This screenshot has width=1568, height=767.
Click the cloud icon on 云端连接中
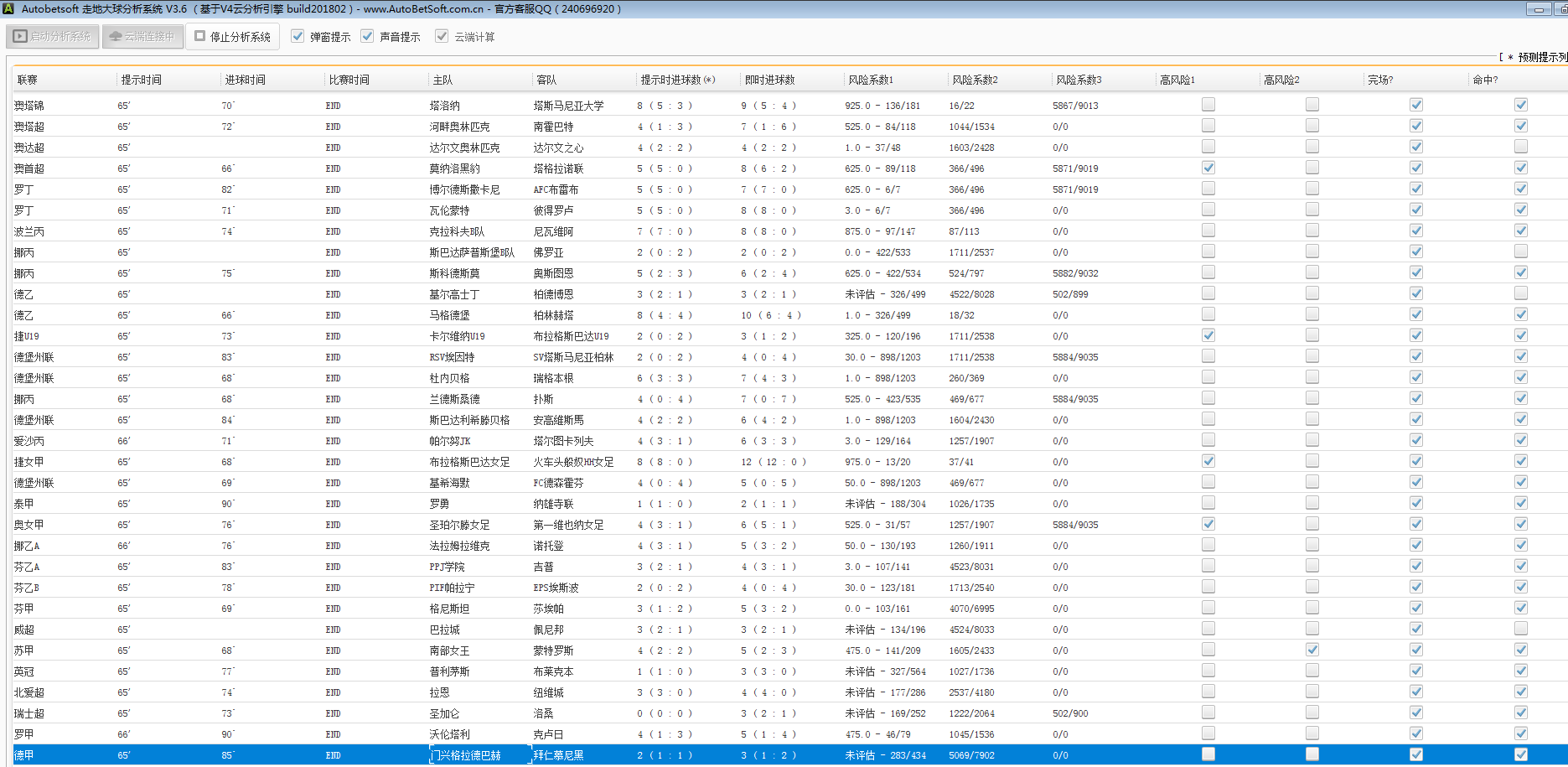tap(116, 37)
